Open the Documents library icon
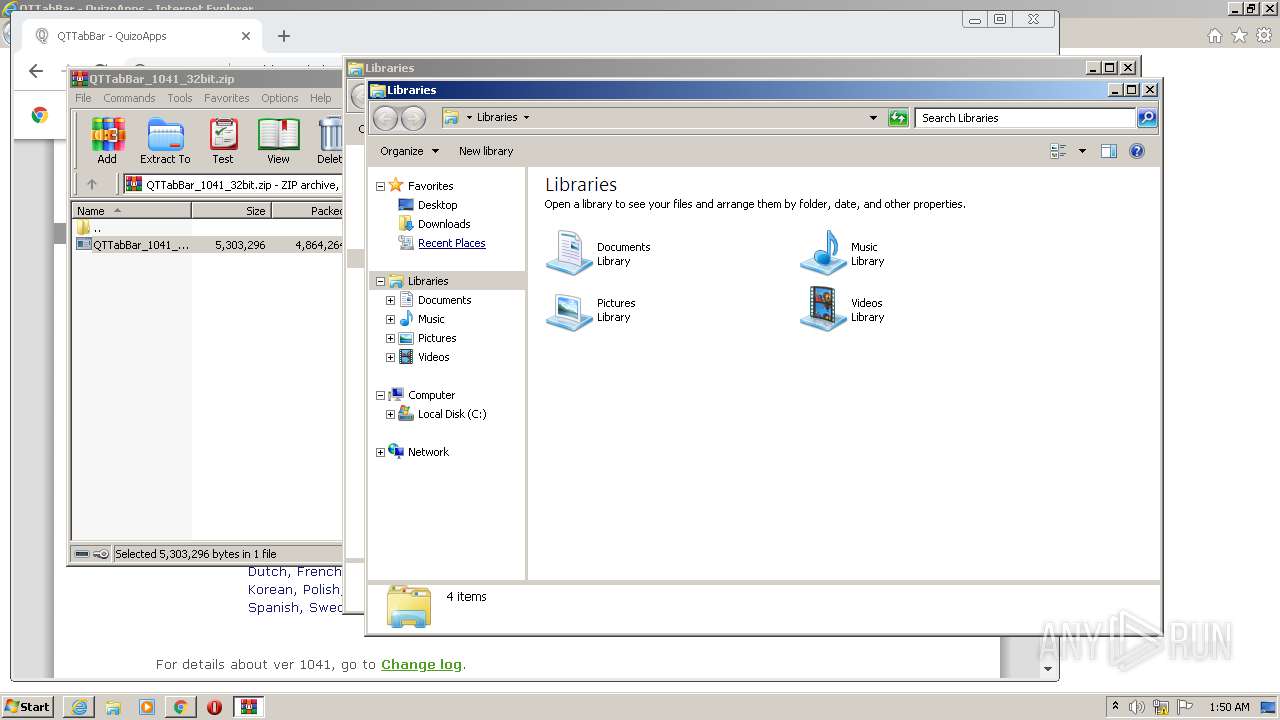Screen dimensions: 1280x720 click(x=569, y=253)
